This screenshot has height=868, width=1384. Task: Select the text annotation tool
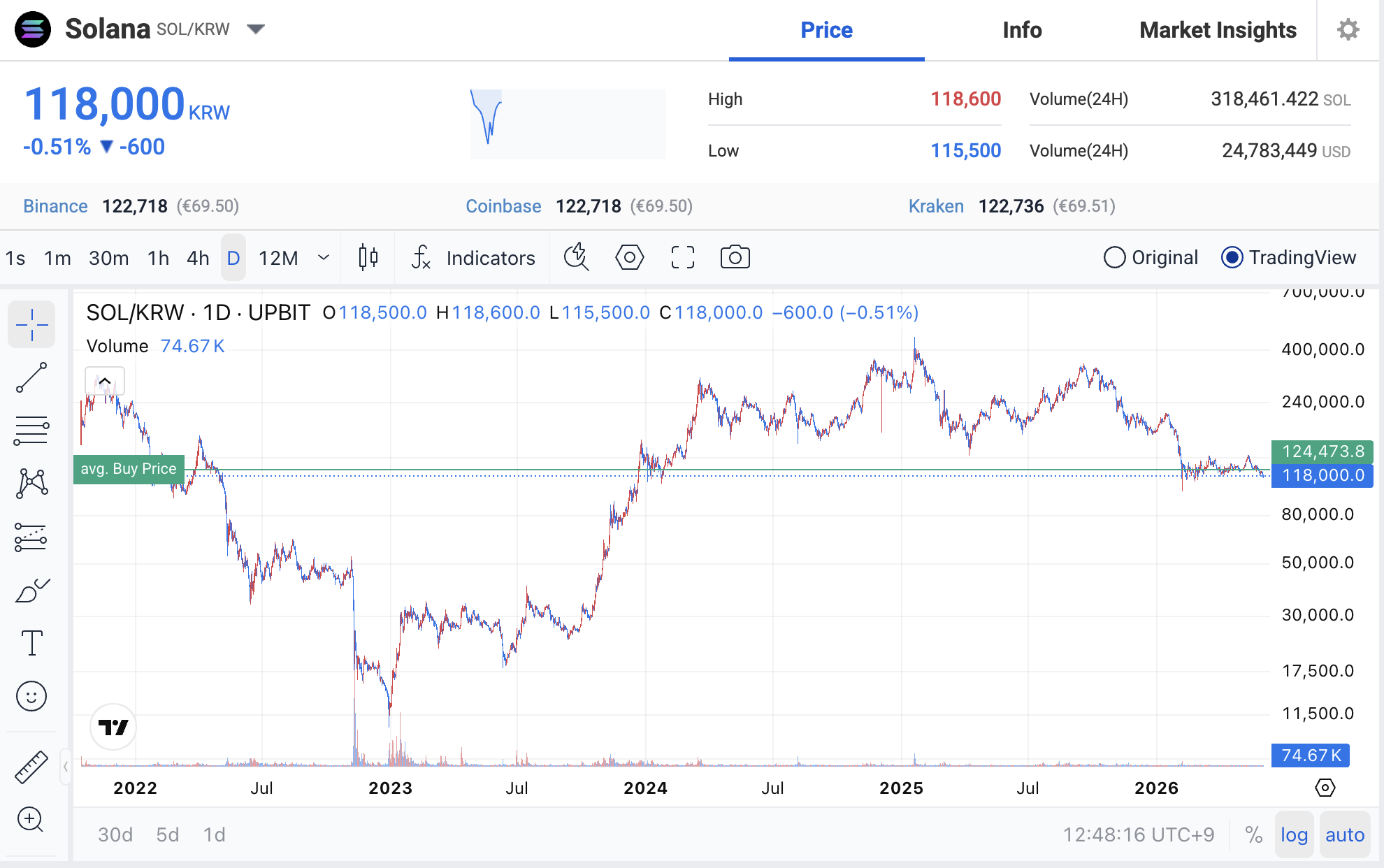pyautogui.click(x=31, y=643)
